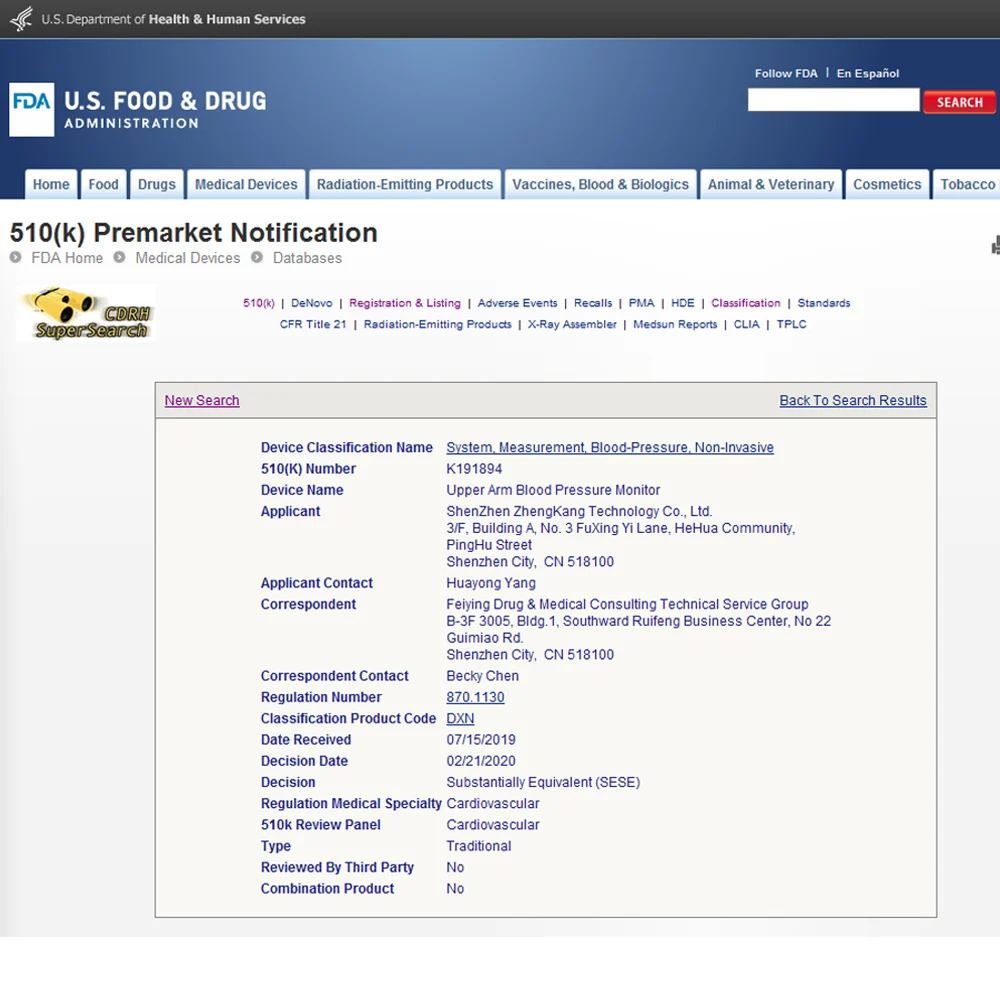1000x1000 pixels.
Task: Open the Home tab
Action: [x=51, y=184]
